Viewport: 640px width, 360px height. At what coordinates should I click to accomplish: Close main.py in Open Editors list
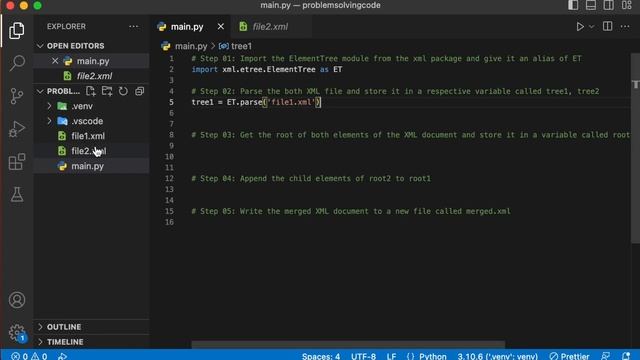(x=55, y=61)
